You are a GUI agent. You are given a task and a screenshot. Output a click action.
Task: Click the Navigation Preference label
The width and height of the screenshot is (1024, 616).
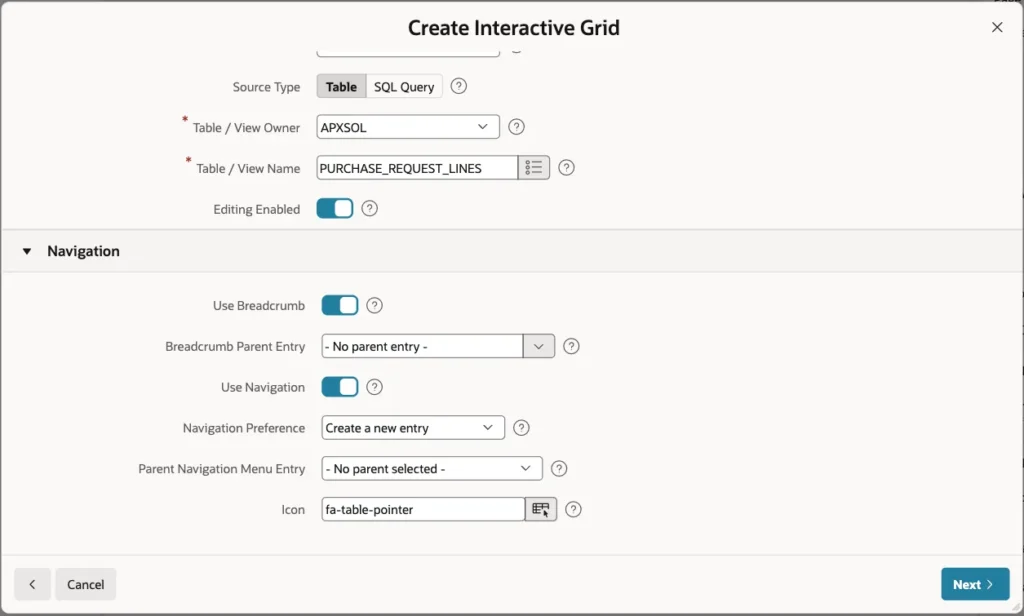[244, 428]
